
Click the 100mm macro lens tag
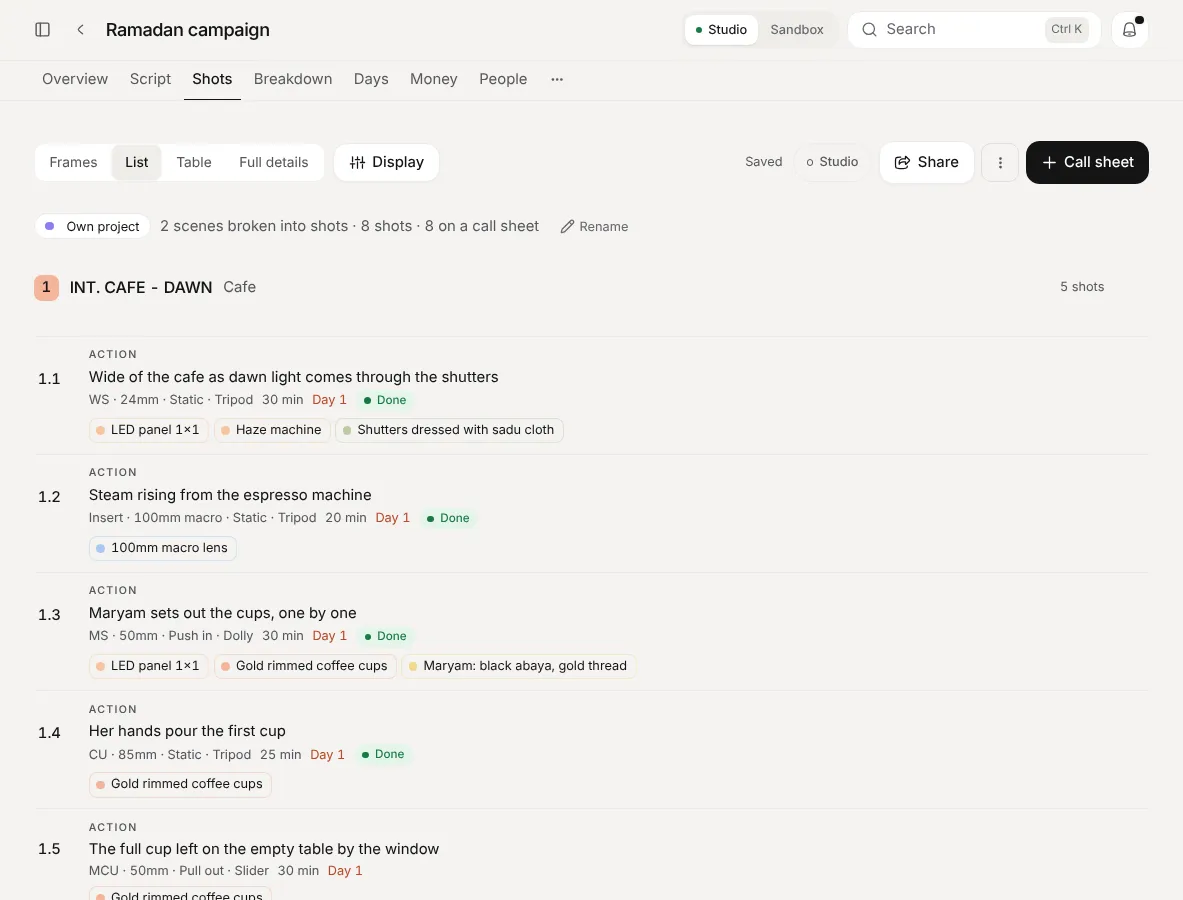162,548
